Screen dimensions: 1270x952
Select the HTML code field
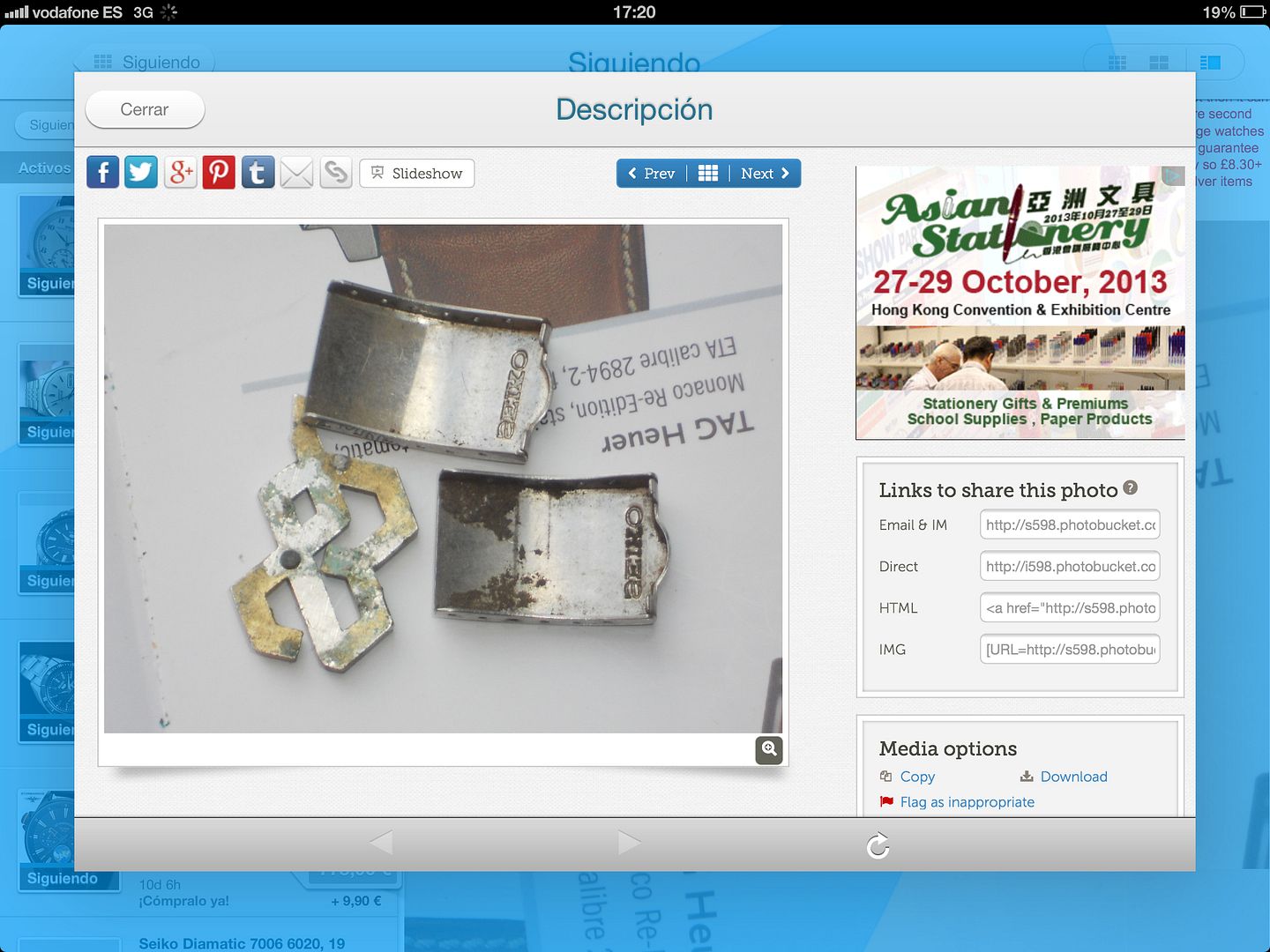1070,607
